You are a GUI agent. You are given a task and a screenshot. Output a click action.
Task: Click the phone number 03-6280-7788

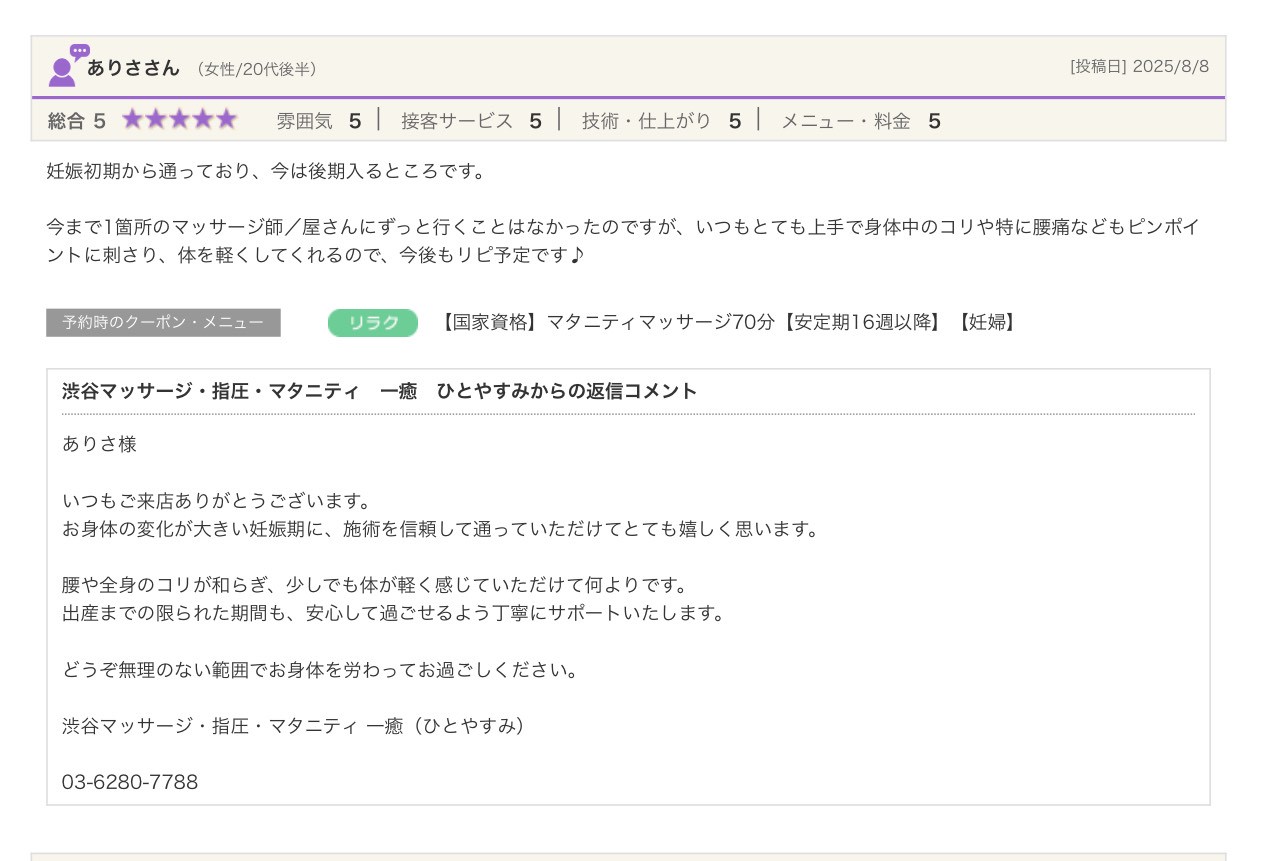130,782
